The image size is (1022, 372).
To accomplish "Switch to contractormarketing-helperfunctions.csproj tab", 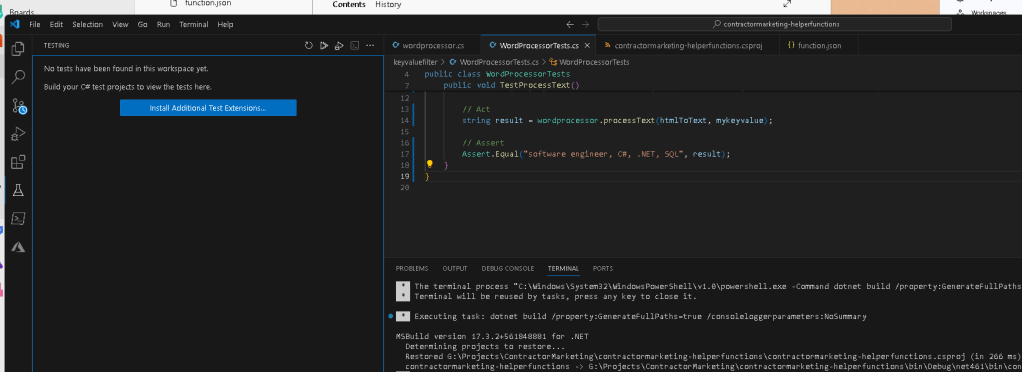I will pyautogui.click(x=687, y=46).
